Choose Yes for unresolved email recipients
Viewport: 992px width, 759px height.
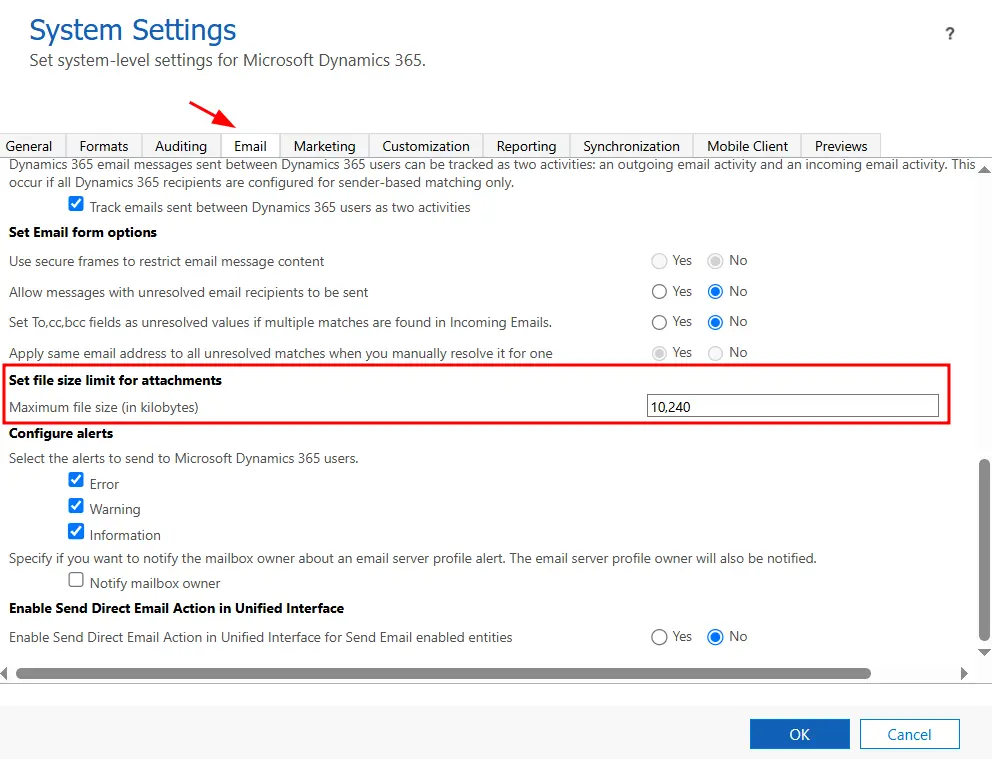(659, 292)
